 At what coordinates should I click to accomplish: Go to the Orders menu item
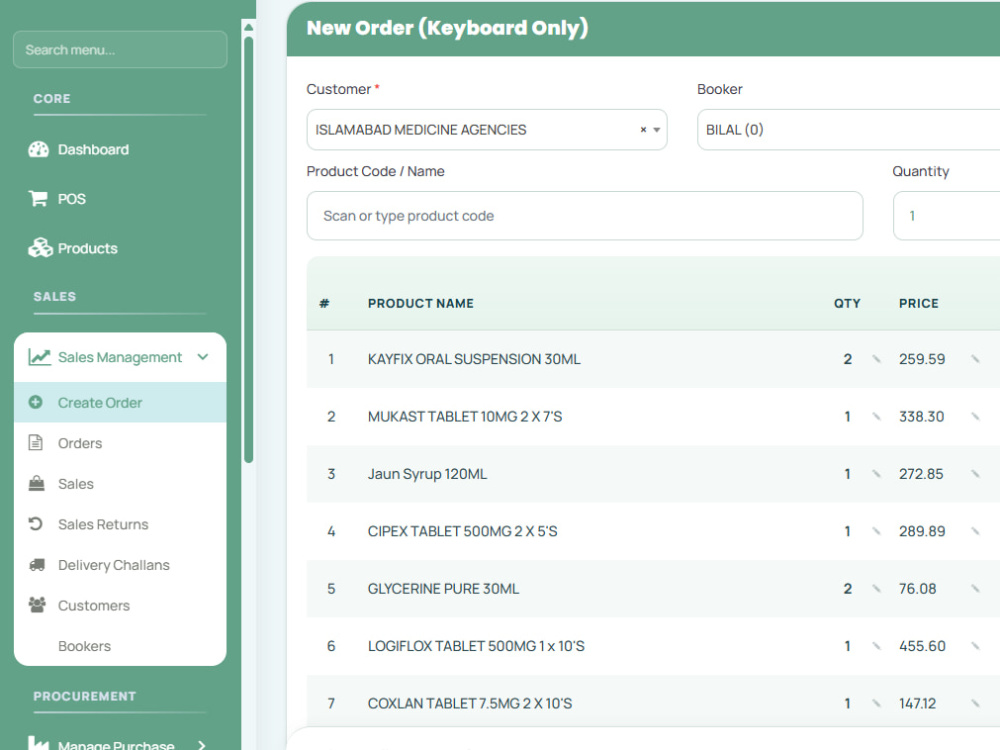coord(120,443)
